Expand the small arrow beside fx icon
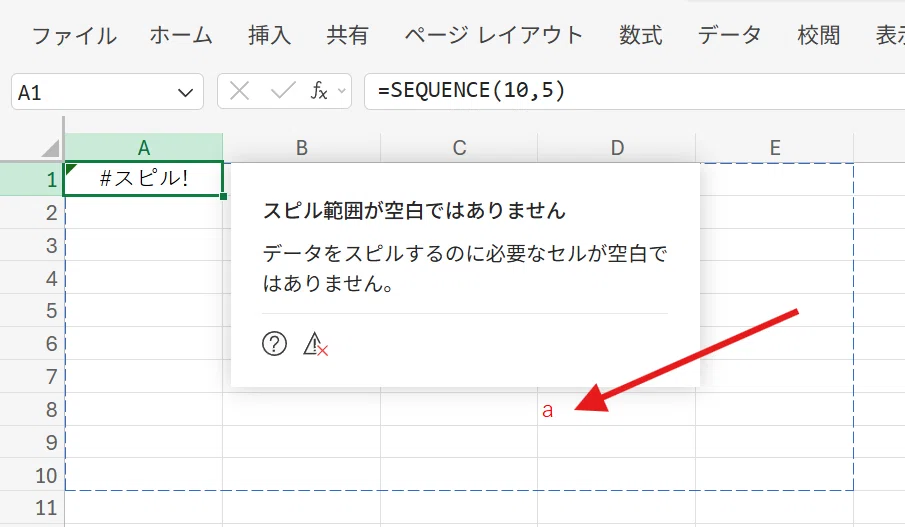The width and height of the screenshot is (905, 527). tap(342, 91)
